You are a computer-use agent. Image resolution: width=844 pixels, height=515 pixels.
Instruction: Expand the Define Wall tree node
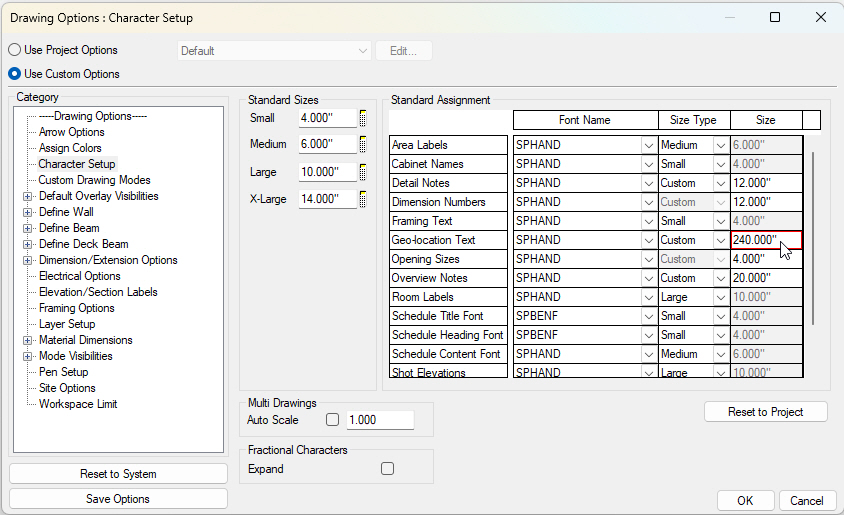coord(27,213)
